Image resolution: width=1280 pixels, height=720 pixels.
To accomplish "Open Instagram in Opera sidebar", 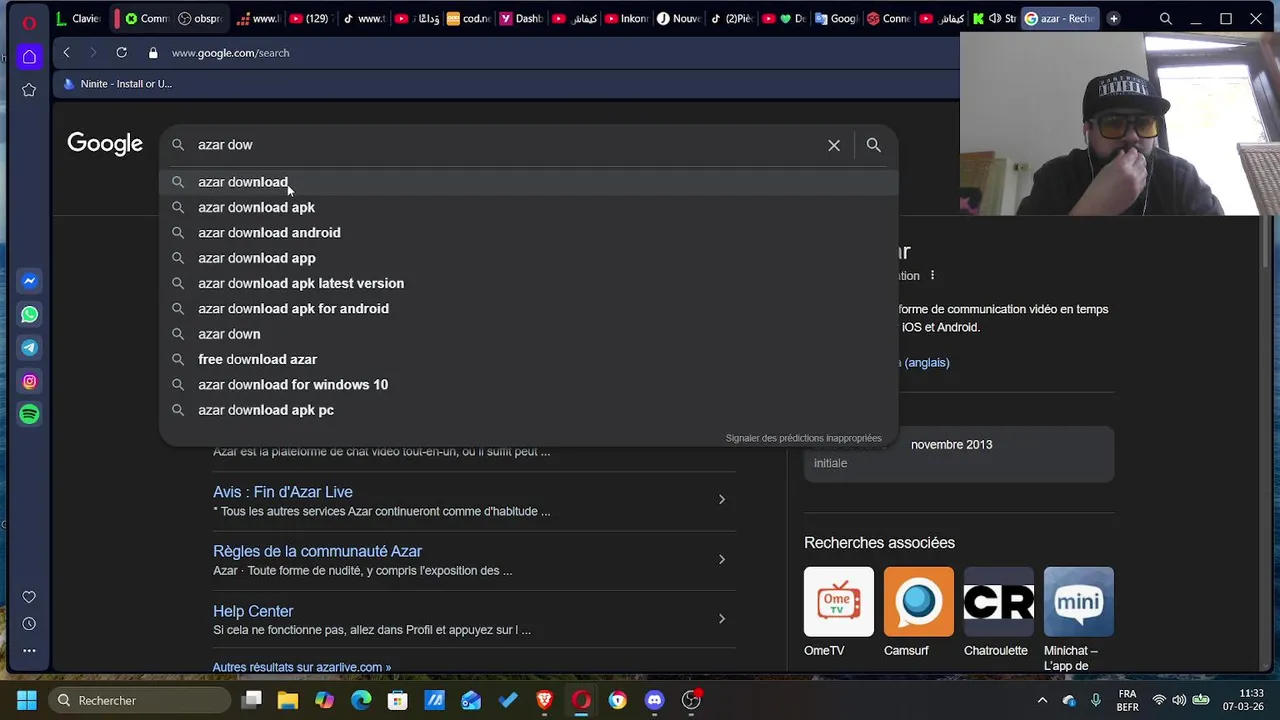I will coord(29,381).
